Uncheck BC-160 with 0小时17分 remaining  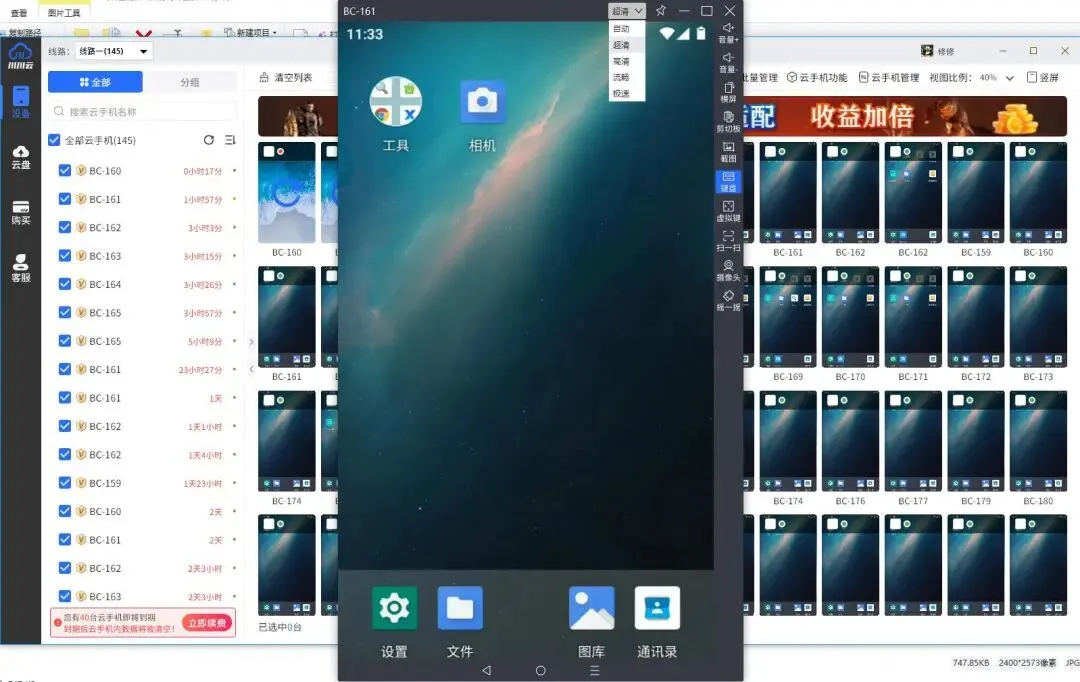(65, 170)
